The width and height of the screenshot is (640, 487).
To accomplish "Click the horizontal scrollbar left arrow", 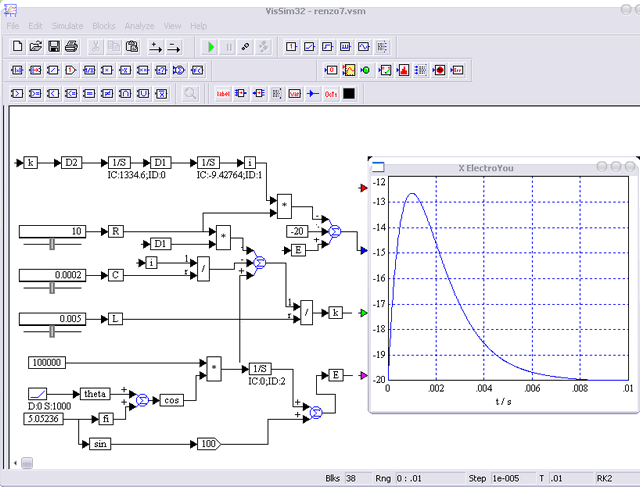I will point(15,462).
